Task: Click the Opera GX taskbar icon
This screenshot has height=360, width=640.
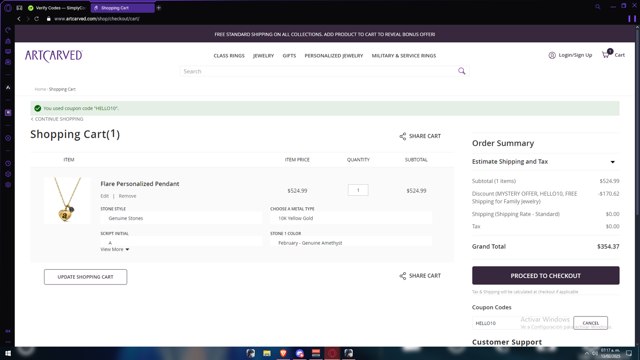Action: click(x=332, y=353)
